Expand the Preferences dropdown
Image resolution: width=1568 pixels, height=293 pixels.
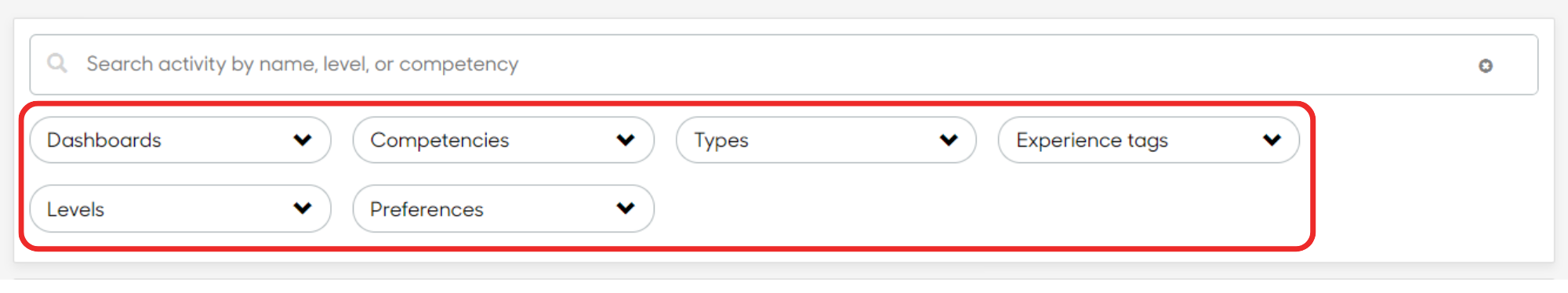[x=503, y=208]
